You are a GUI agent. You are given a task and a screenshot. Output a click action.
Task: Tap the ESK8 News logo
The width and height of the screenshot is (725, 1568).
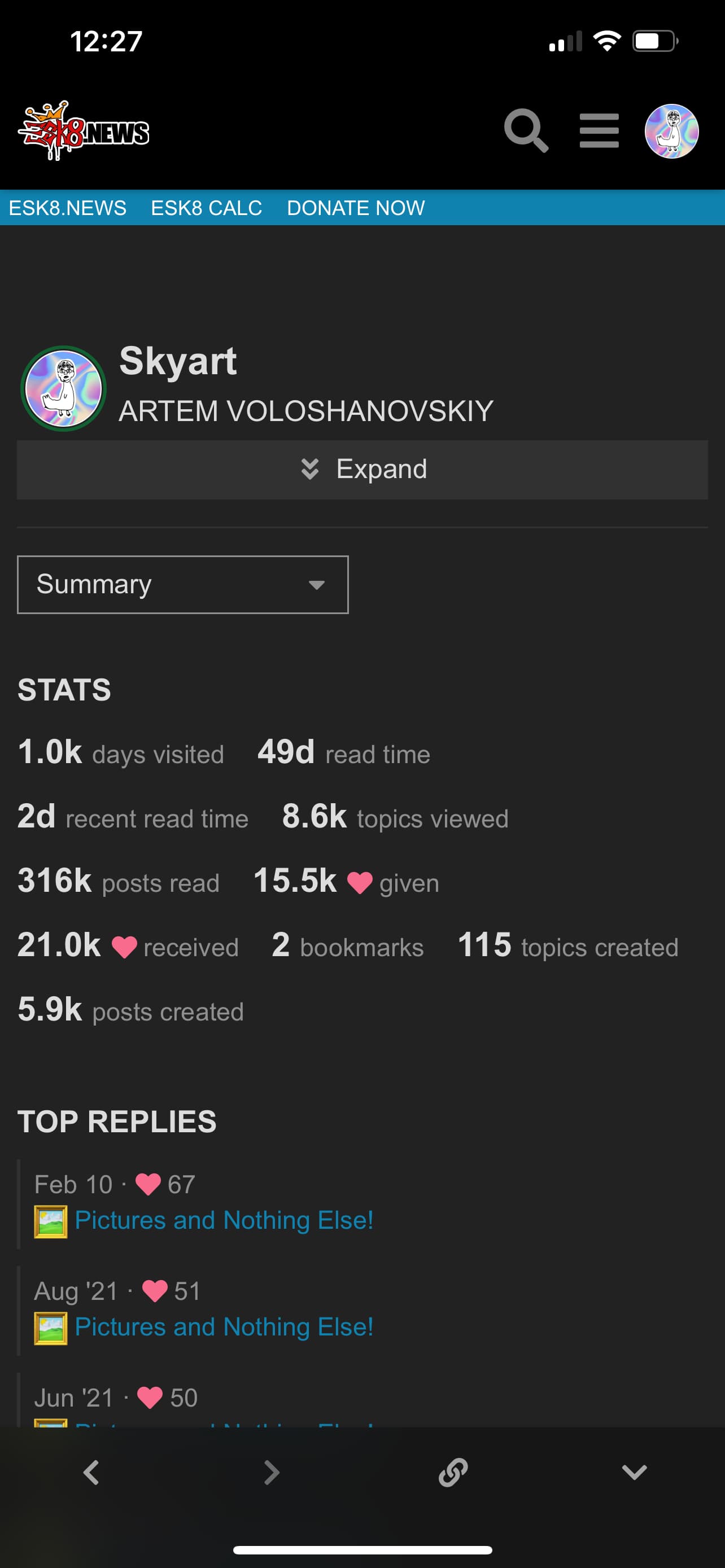click(x=84, y=131)
